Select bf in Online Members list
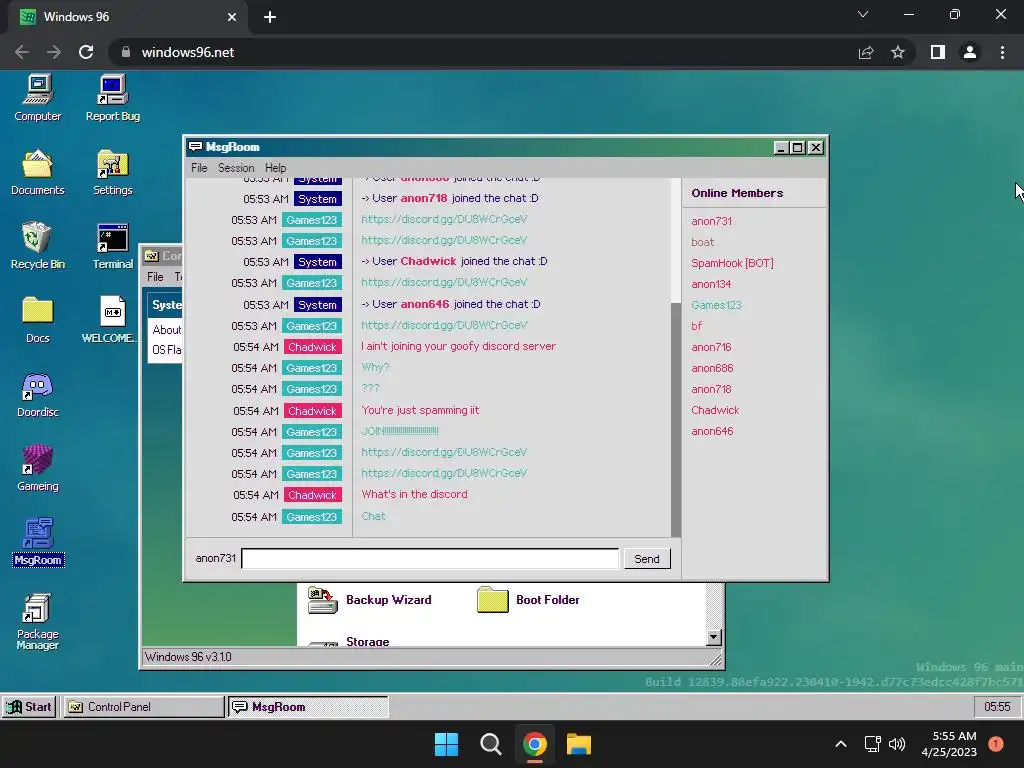 coord(696,326)
